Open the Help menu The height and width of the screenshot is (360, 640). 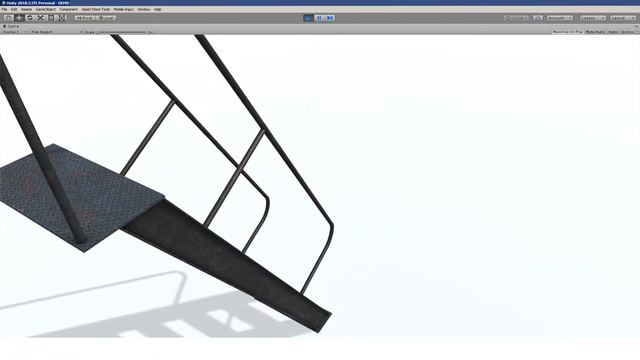pos(158,9)
